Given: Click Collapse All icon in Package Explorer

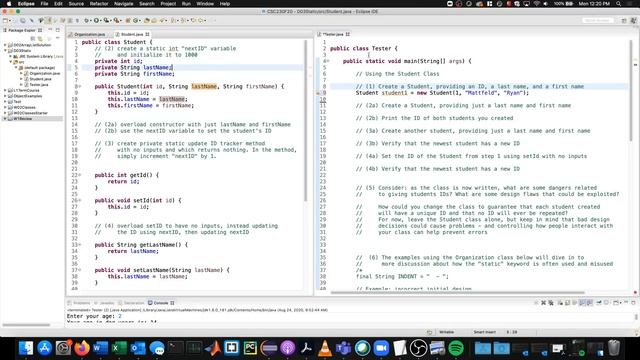Looking at the screenshot, I should coord(33,38).
